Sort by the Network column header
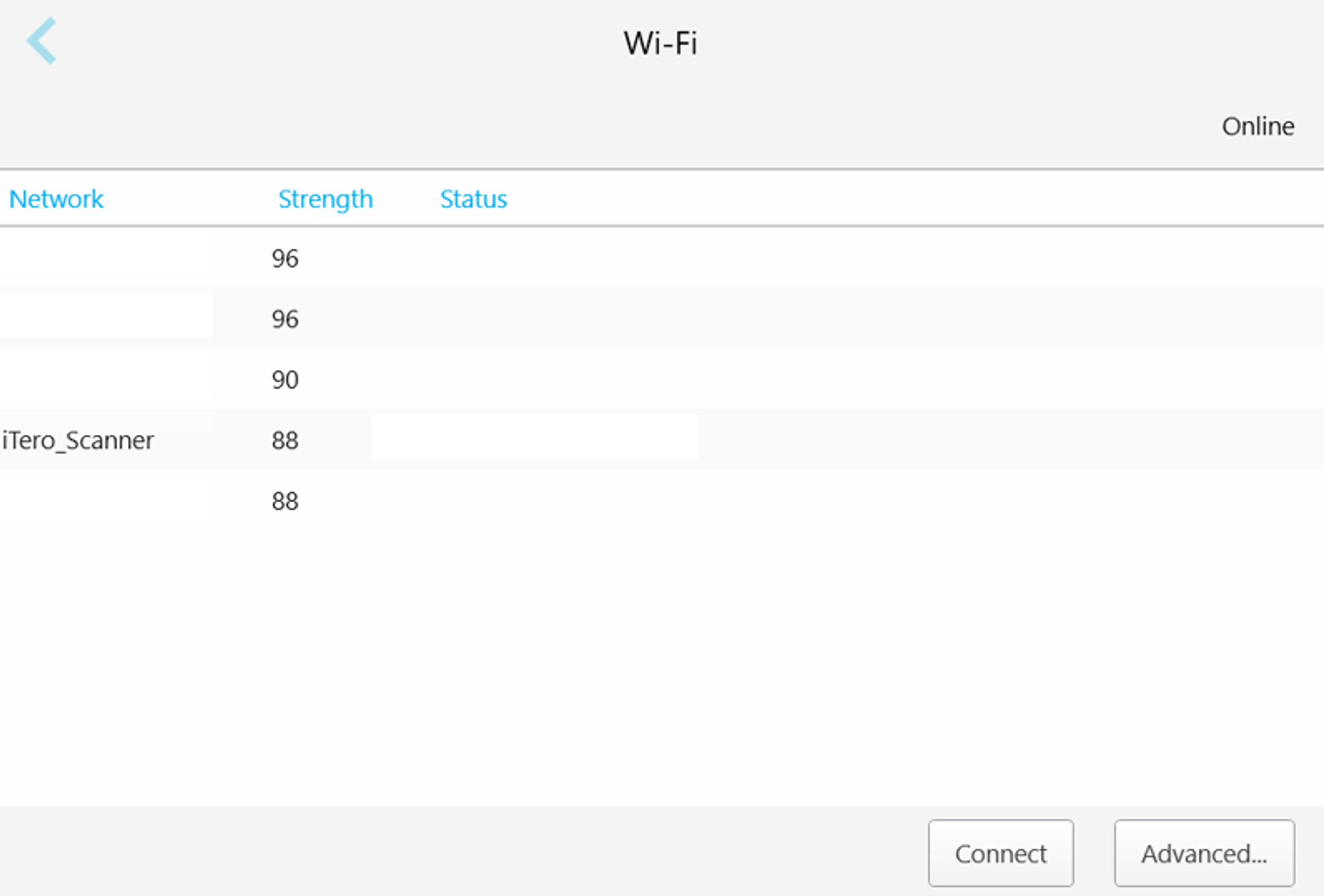Screen dimensions: 1324x896 [56, 199]
